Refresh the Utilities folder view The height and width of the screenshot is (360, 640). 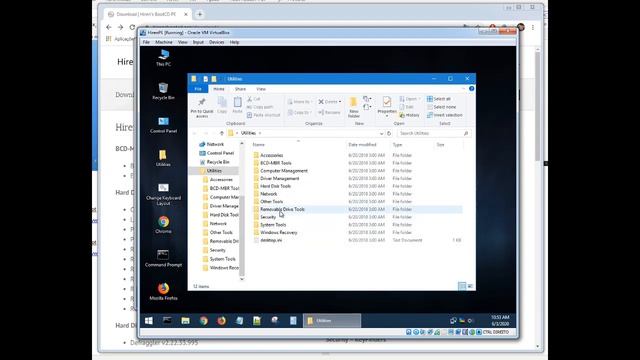[x=389, y=133]
